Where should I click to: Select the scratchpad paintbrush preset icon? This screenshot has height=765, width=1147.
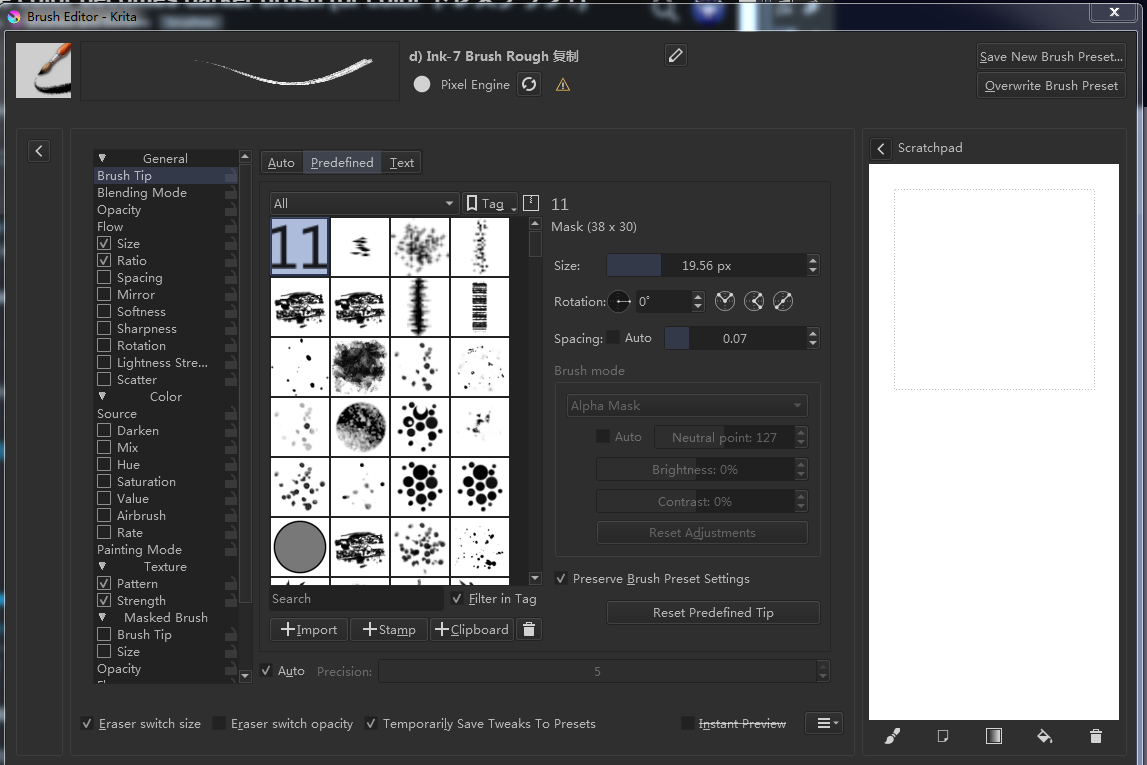pyautogui.click(x=892, y=736)
